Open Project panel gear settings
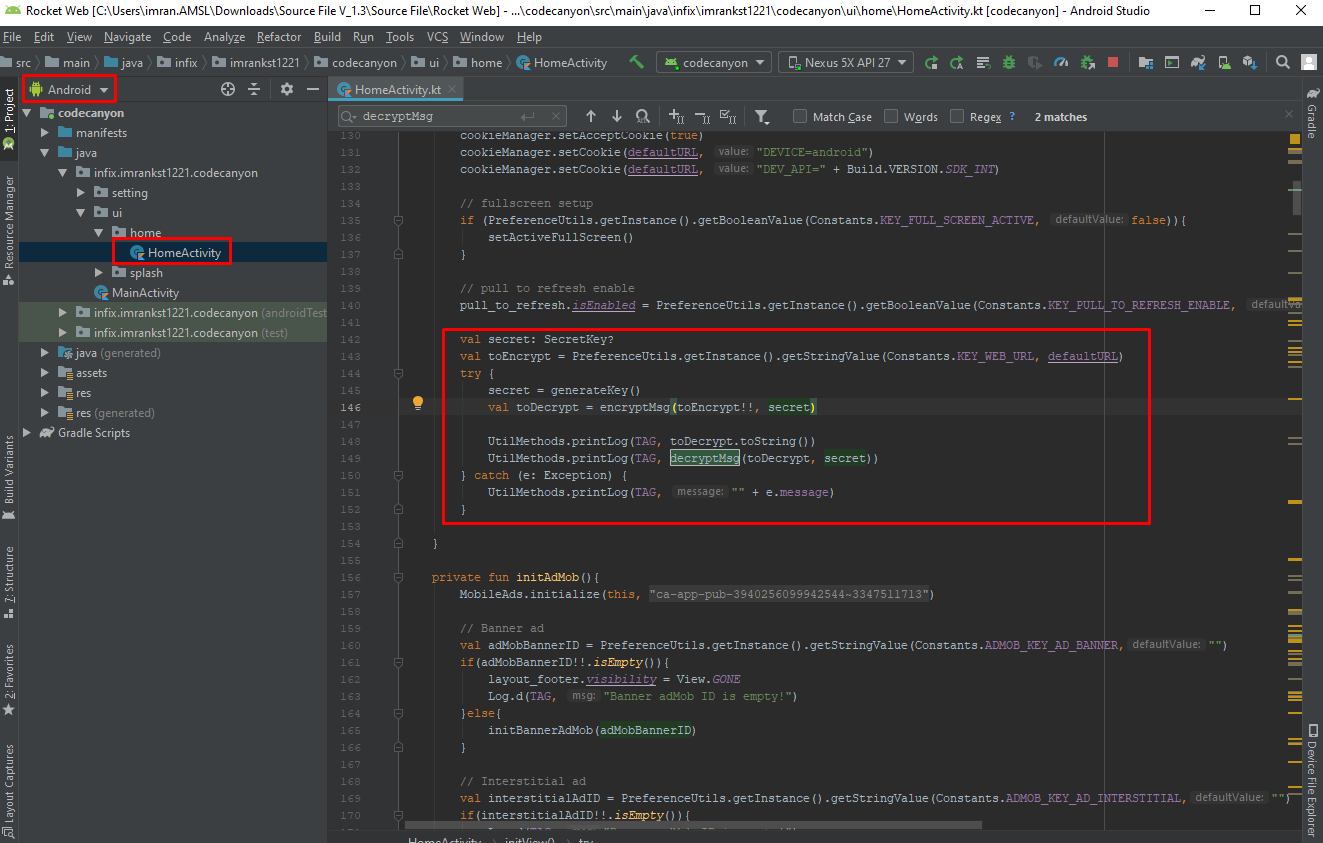This screenshot has width=1323, height=843. point(287,89)
